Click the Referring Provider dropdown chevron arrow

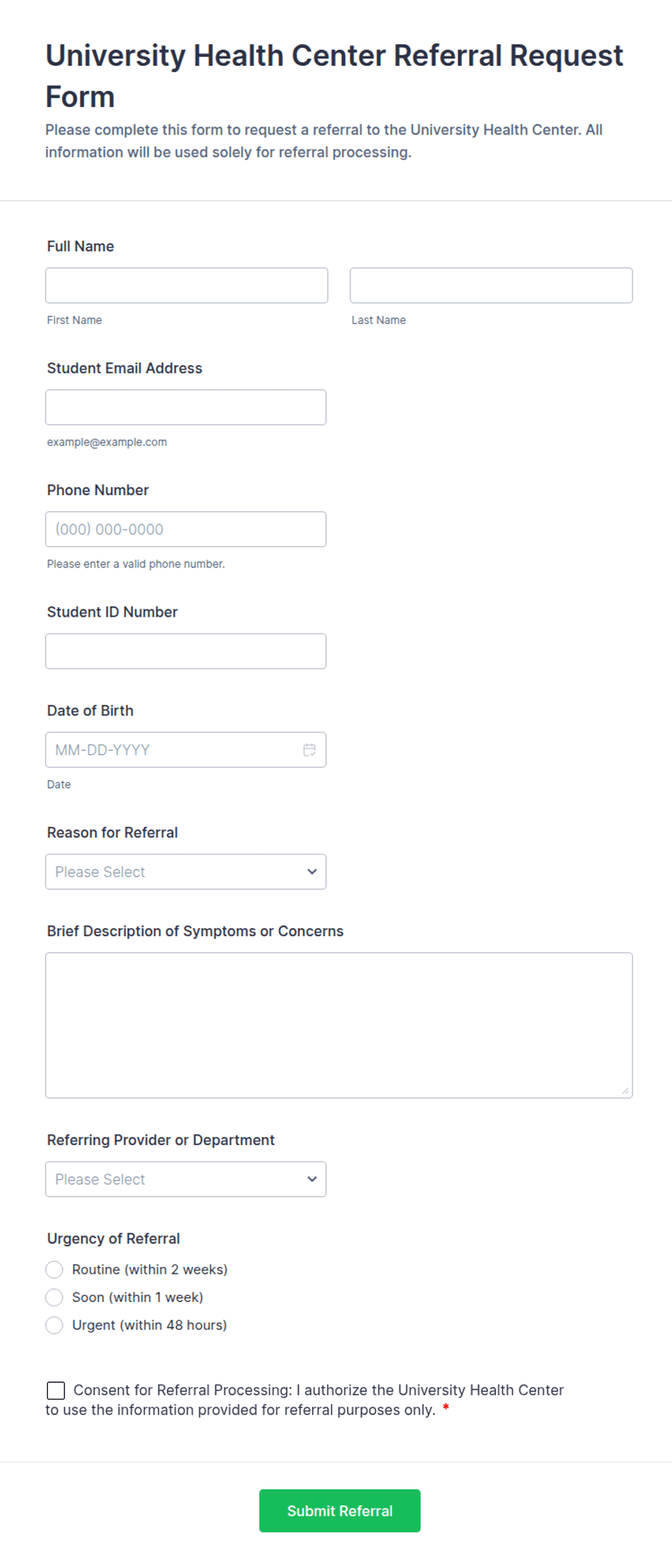click(311, 1179)
